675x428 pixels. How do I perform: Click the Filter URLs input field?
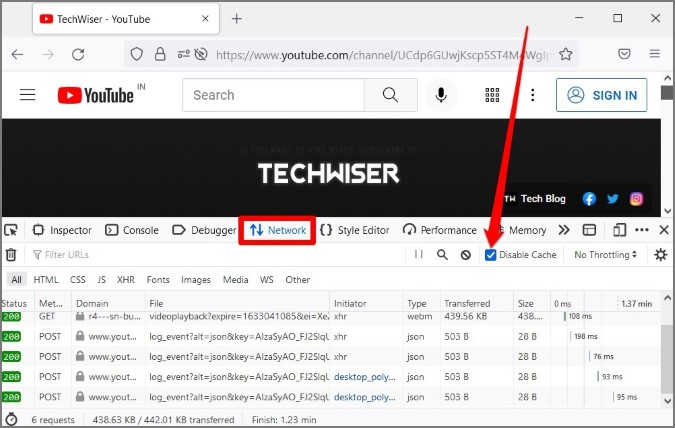217,255
